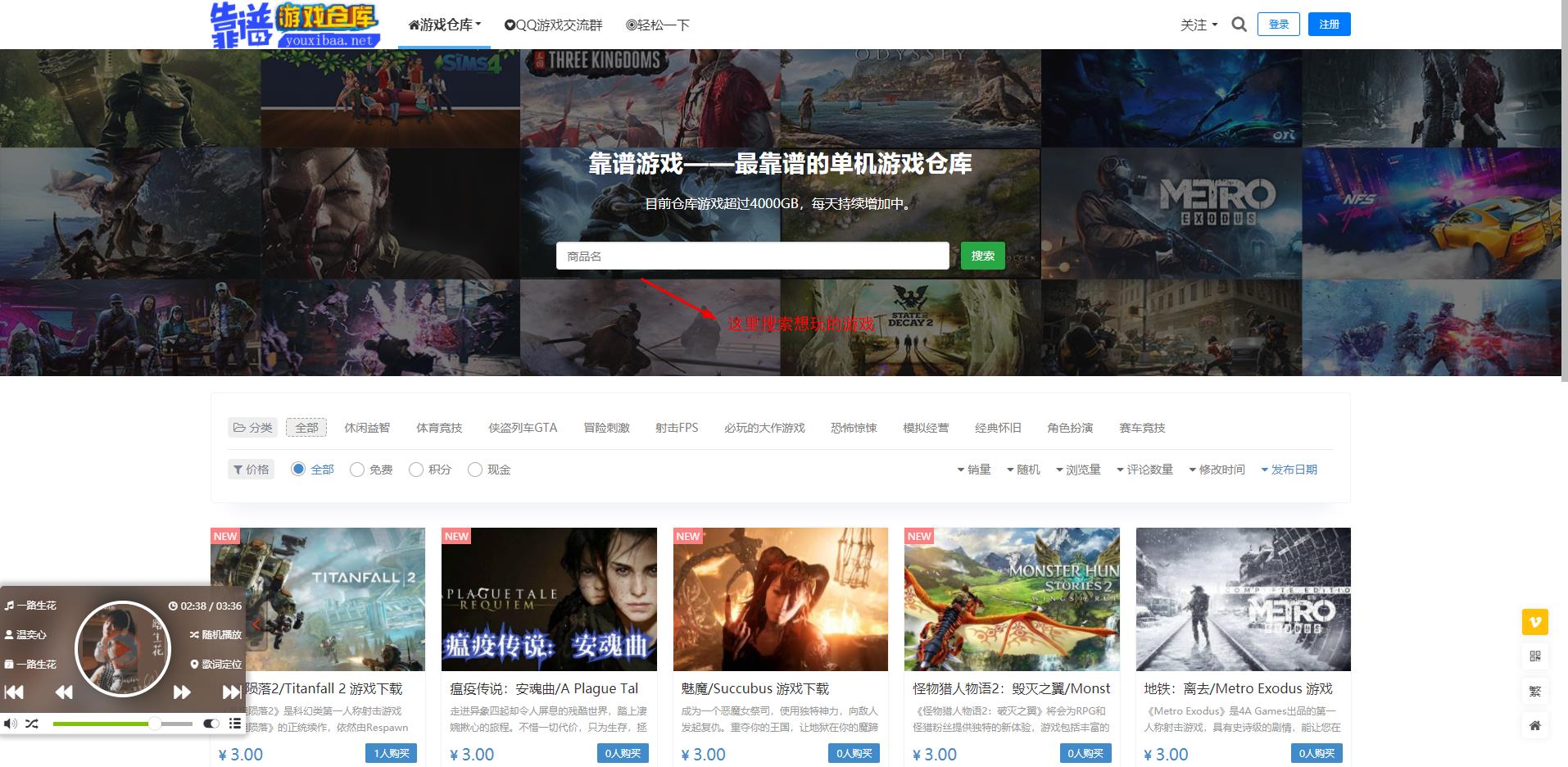Click the green 搜索 search button
Image resolution: width=1568 pixels, height=767 pixels.
982,256
